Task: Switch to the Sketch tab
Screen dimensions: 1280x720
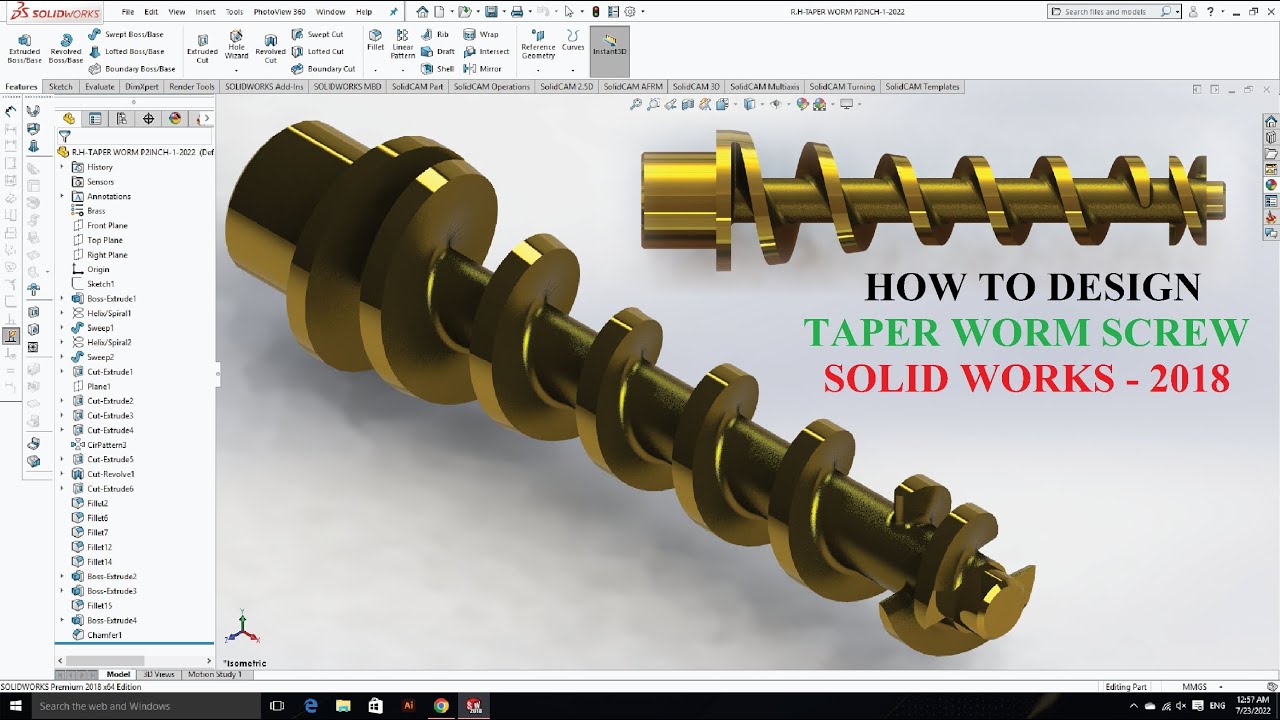Action: tap(61, 87)
